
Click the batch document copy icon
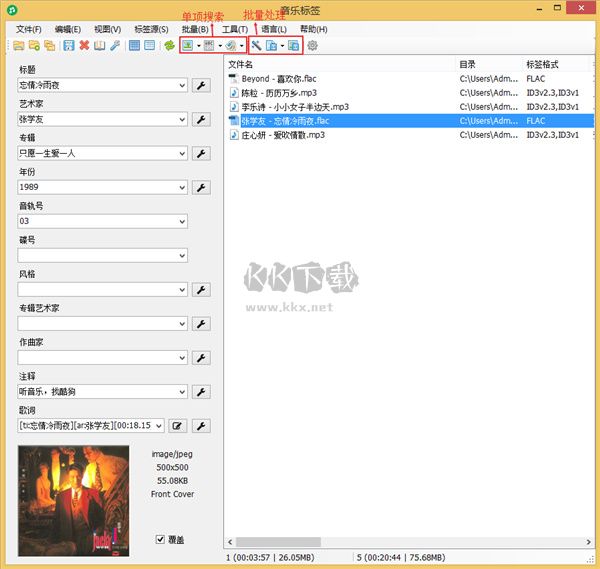click(271, 46)
